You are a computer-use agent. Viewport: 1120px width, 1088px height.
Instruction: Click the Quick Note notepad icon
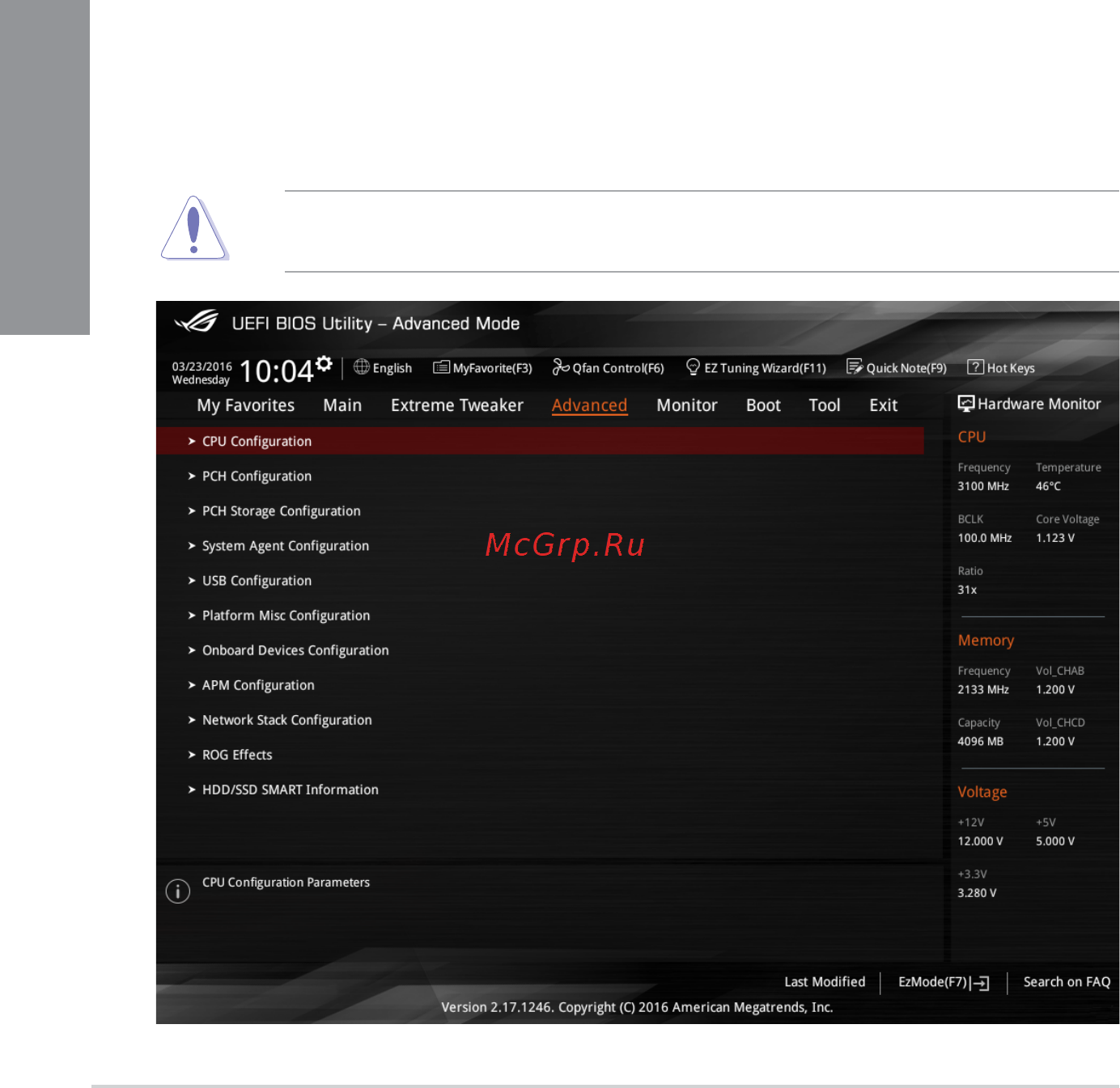click(855, 367)
